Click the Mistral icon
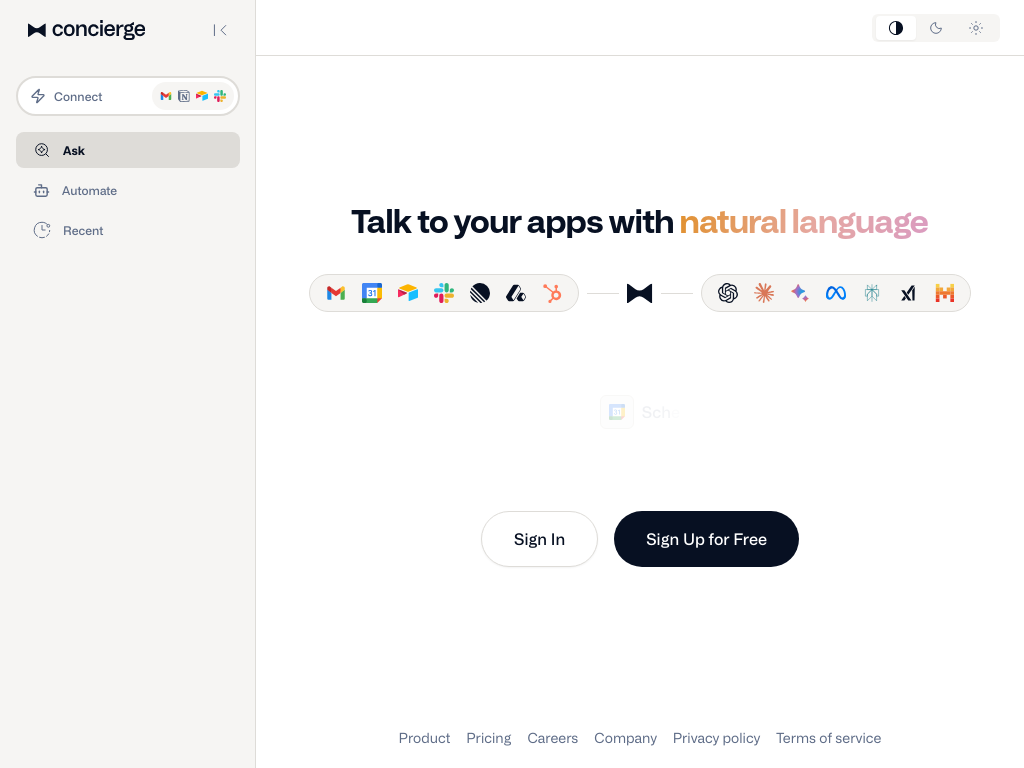The width and height of the screenshot is (1024, 768). pyautogui.click(x=944, y=293)
